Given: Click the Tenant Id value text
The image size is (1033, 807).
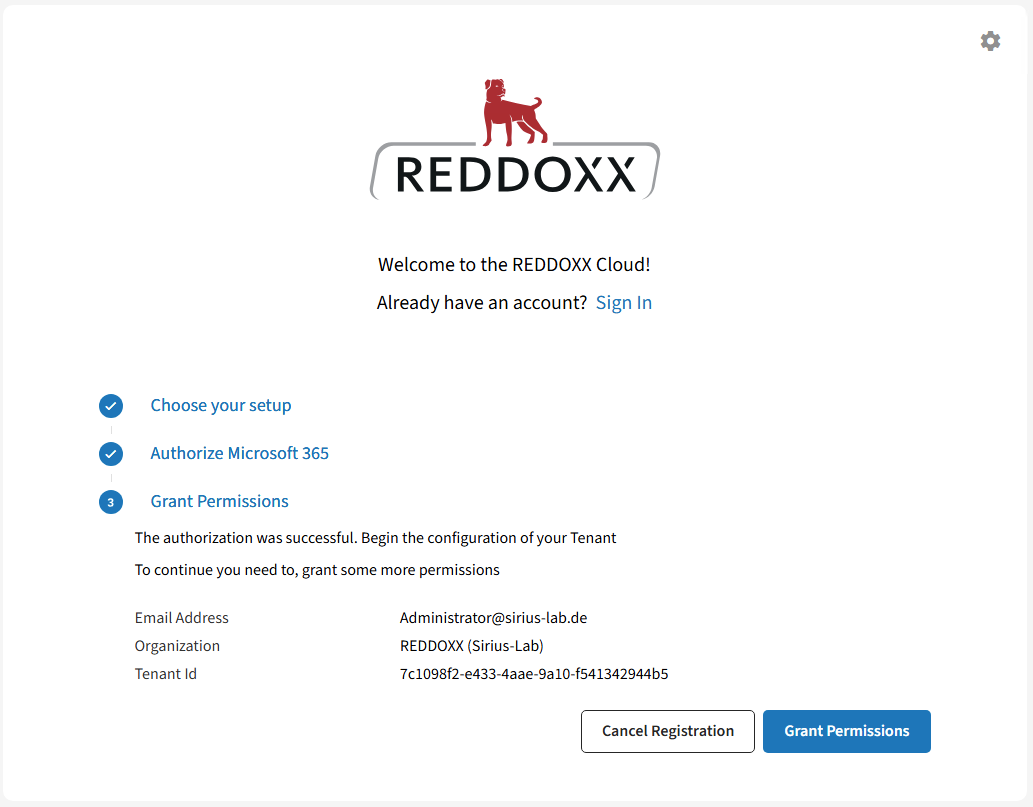Looking at the screenshot, I should click(x=533, y=674).
